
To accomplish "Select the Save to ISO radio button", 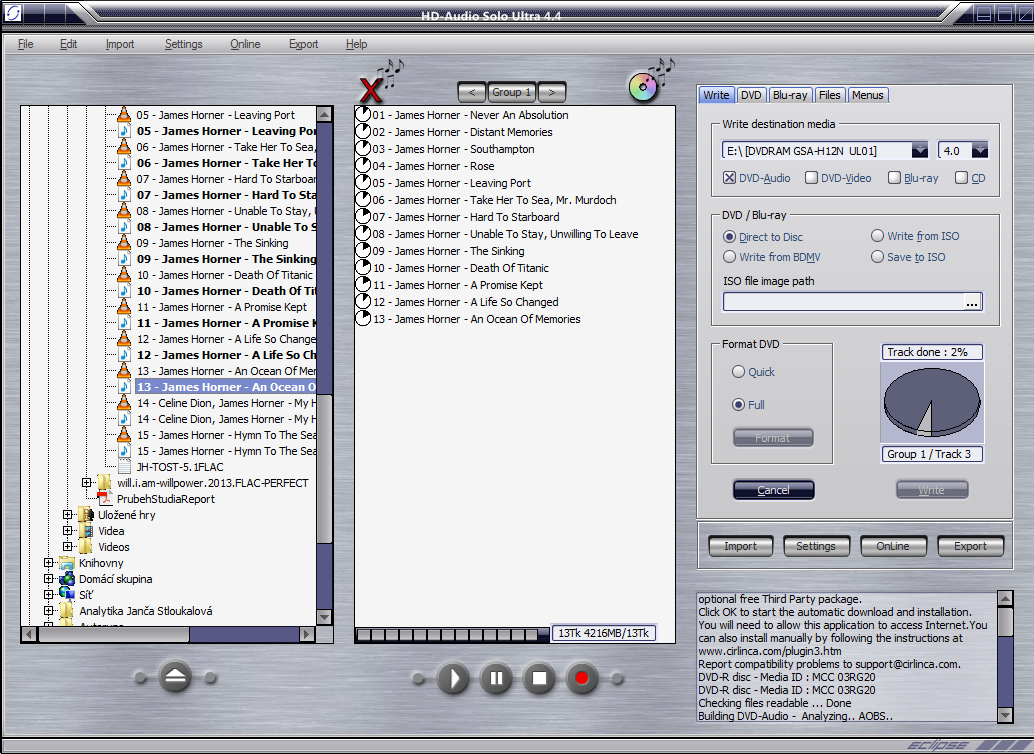I will pyautogui.click(x=877, y=257).
